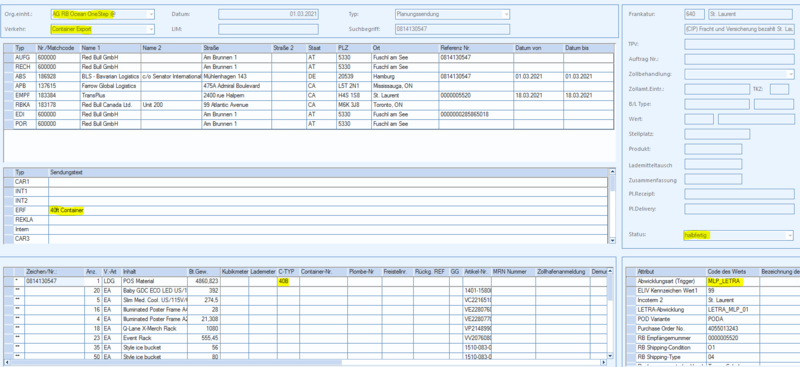Select the Red Bull Canada Ltd. cell
Image resolution: width=800 pixels, height=367 pixels.
click(110, 105)
